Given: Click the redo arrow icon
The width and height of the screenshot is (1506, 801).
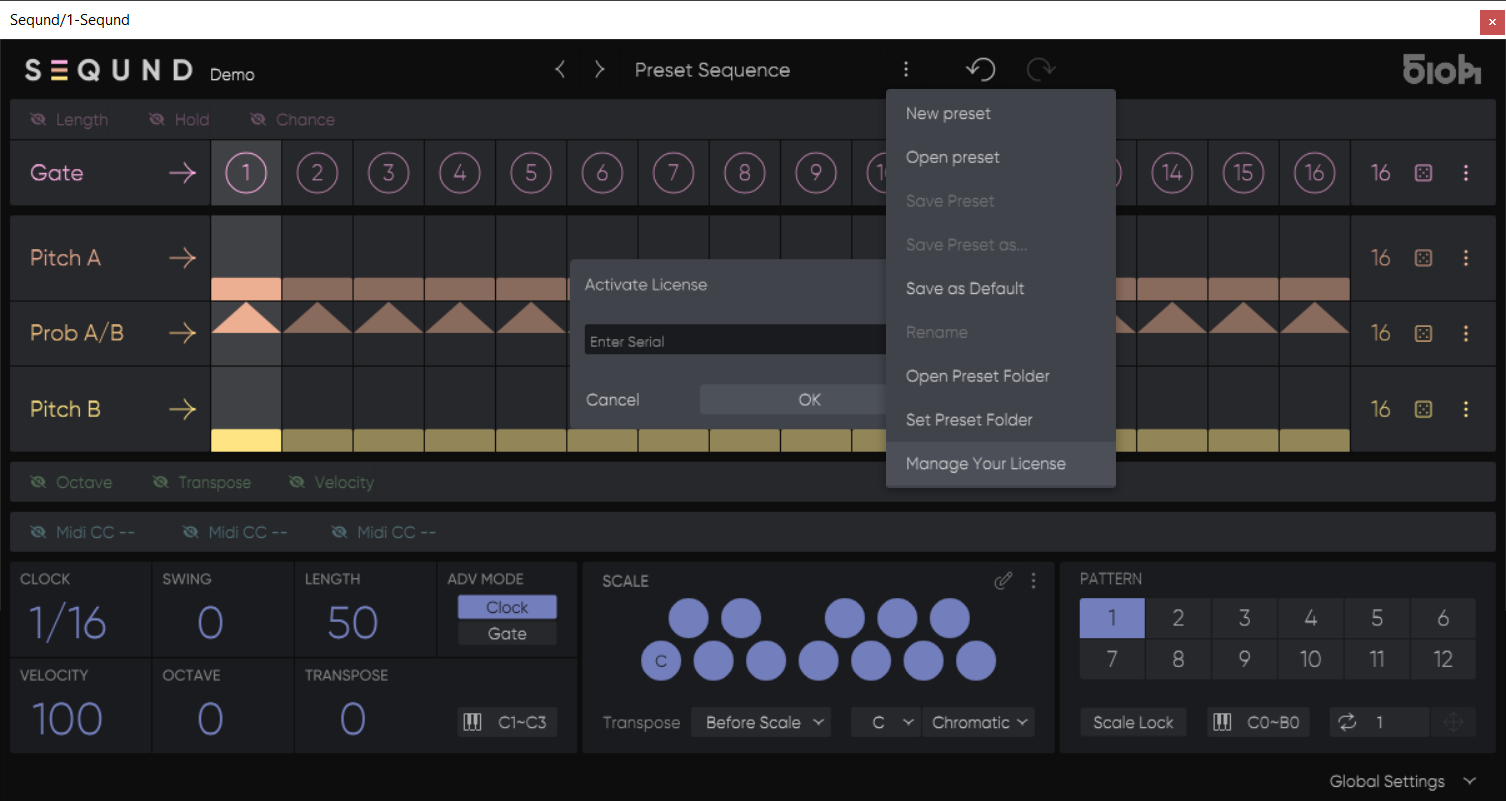Looking at the screenshot, I should pos(1041,69).
